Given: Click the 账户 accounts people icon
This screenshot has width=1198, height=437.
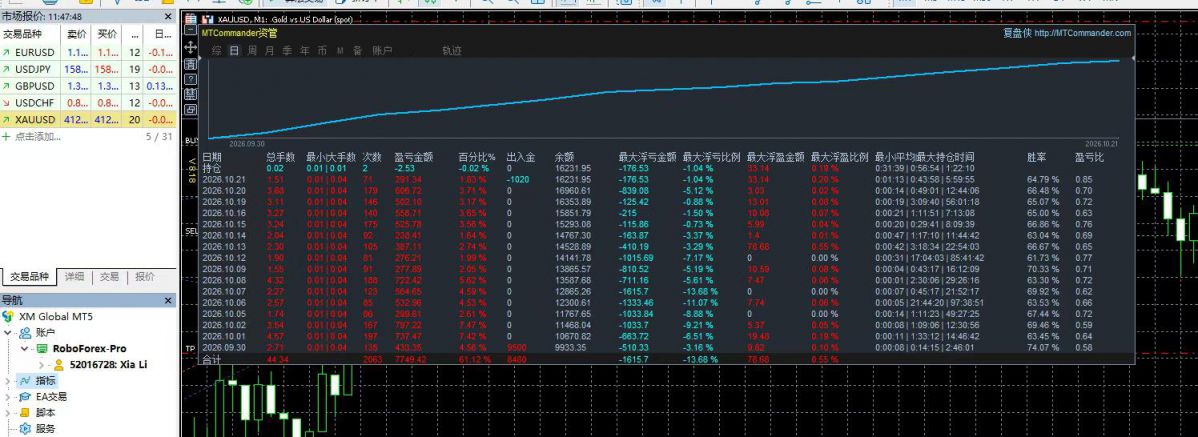Looking at the screenshot, I should click(25, 332).
